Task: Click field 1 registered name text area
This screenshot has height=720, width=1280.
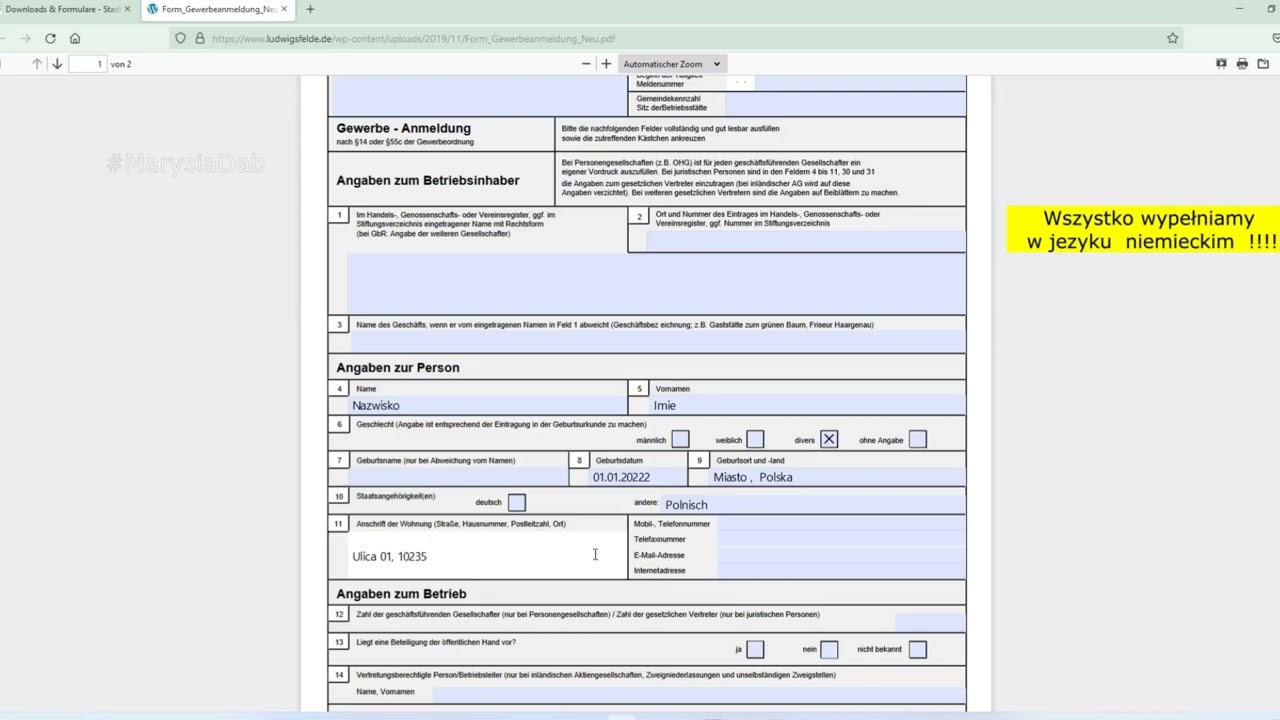Action: tap(656, 283)
